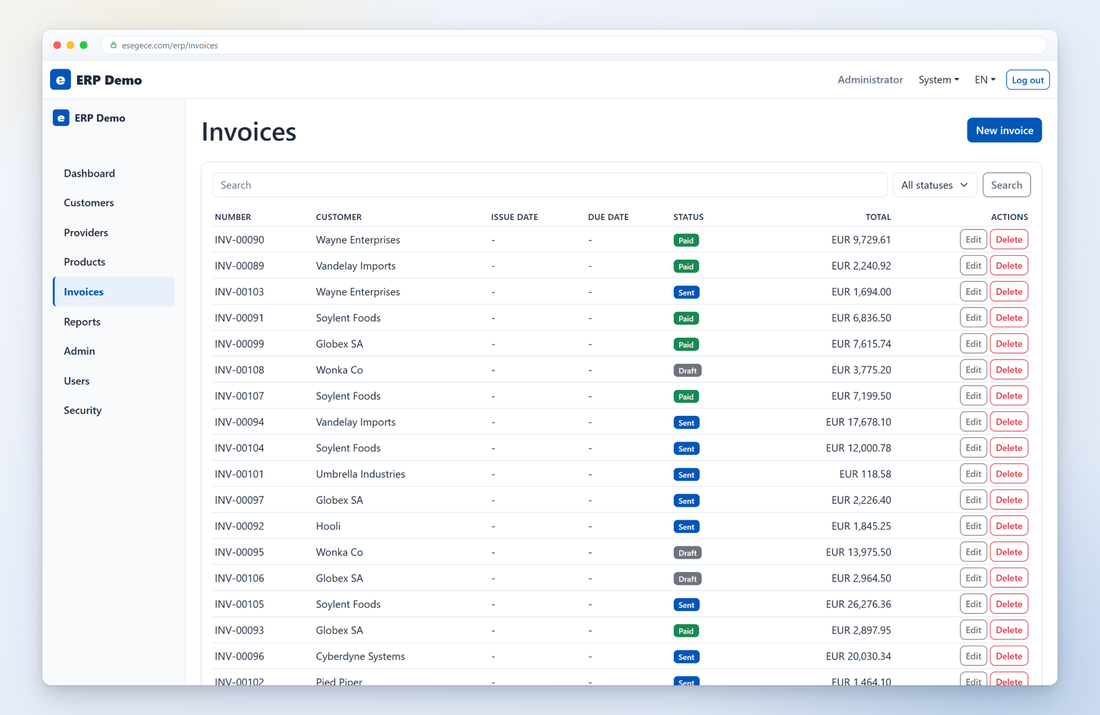Delete invoice INV-00103
Screen dimensions: 1100x715
[x=1009, y=292]
